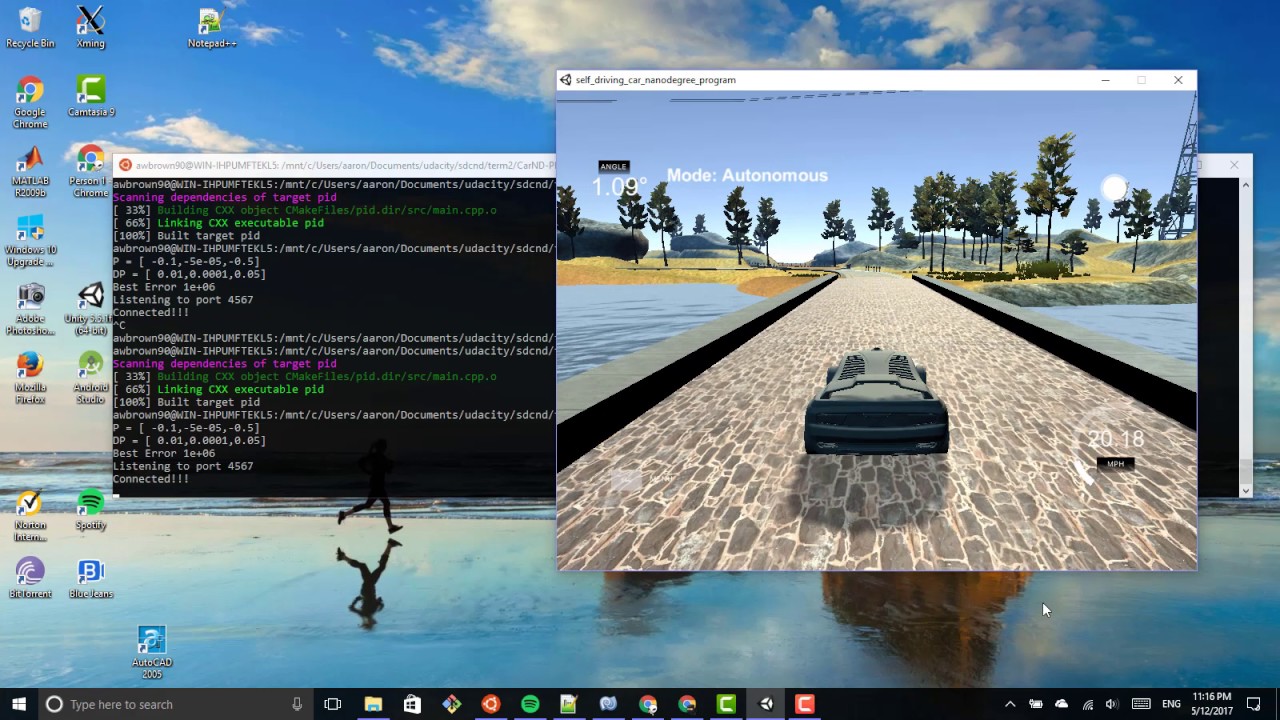The height and width of the screenshot is (720, 1280).
Task: Click the last 'Connected!!!' line in terminal
Action: [x=150, y=479]
